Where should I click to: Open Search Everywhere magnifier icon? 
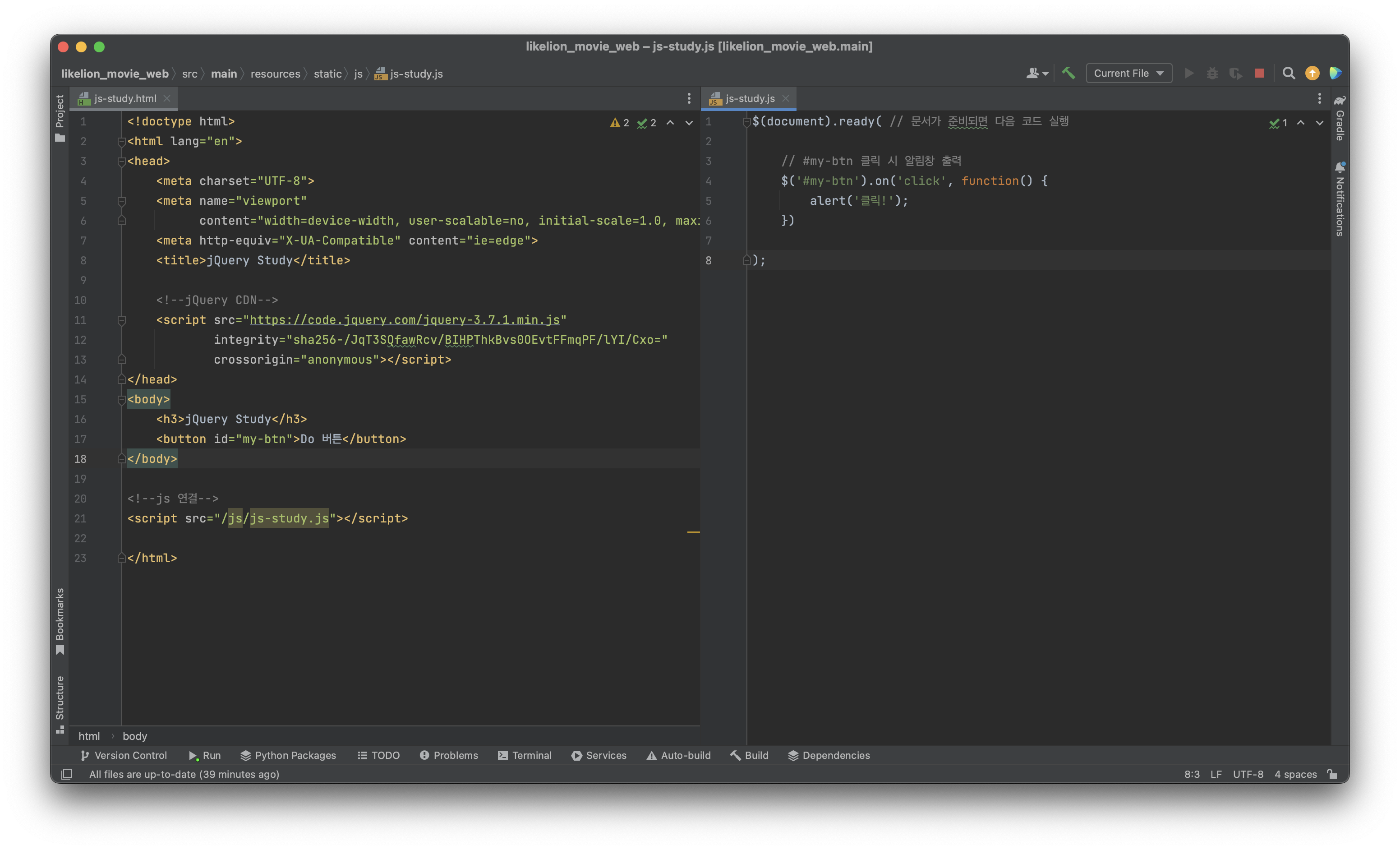point(1289,73)
